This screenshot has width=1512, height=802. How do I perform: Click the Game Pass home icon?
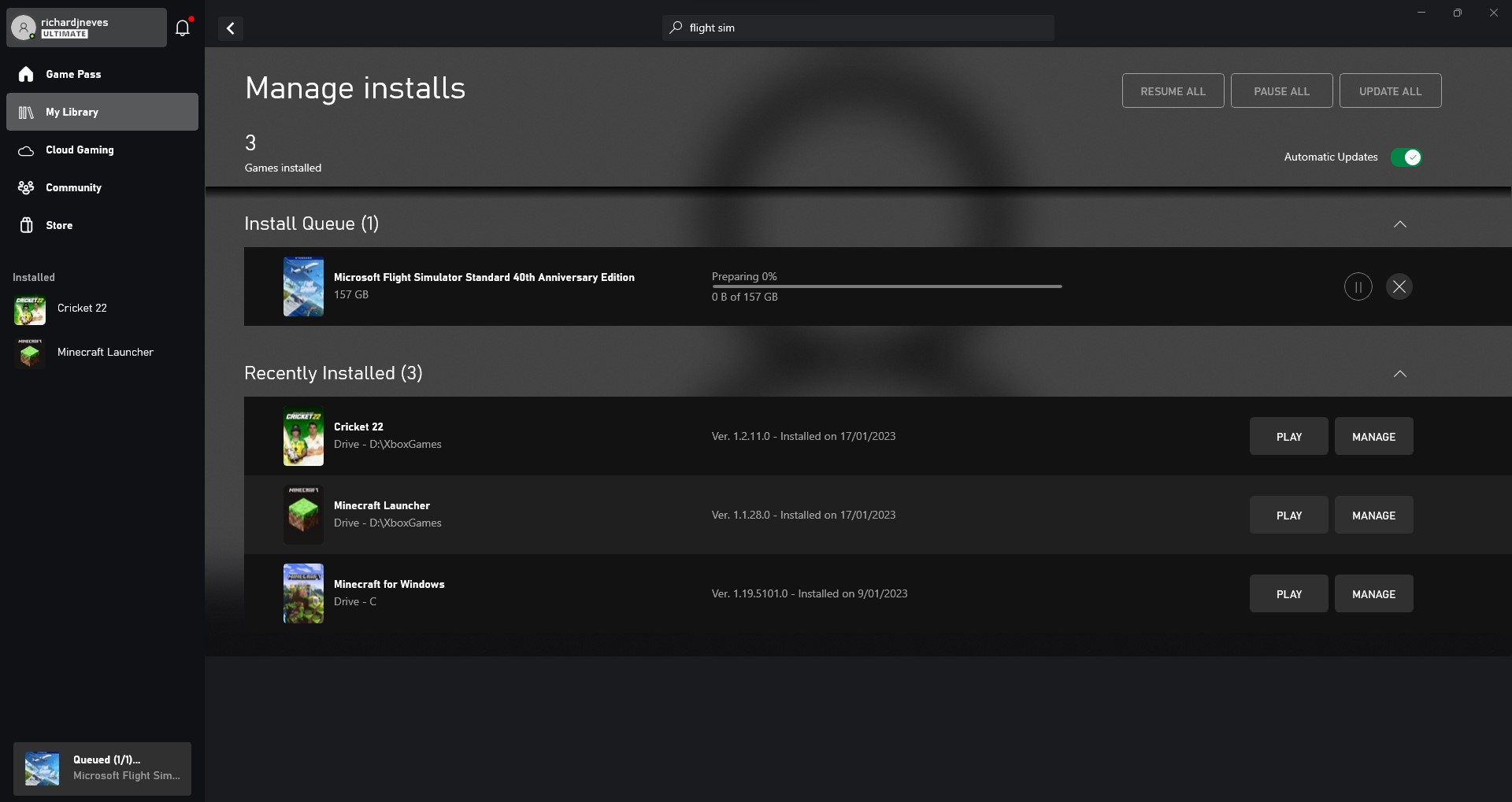click(26, 74)
